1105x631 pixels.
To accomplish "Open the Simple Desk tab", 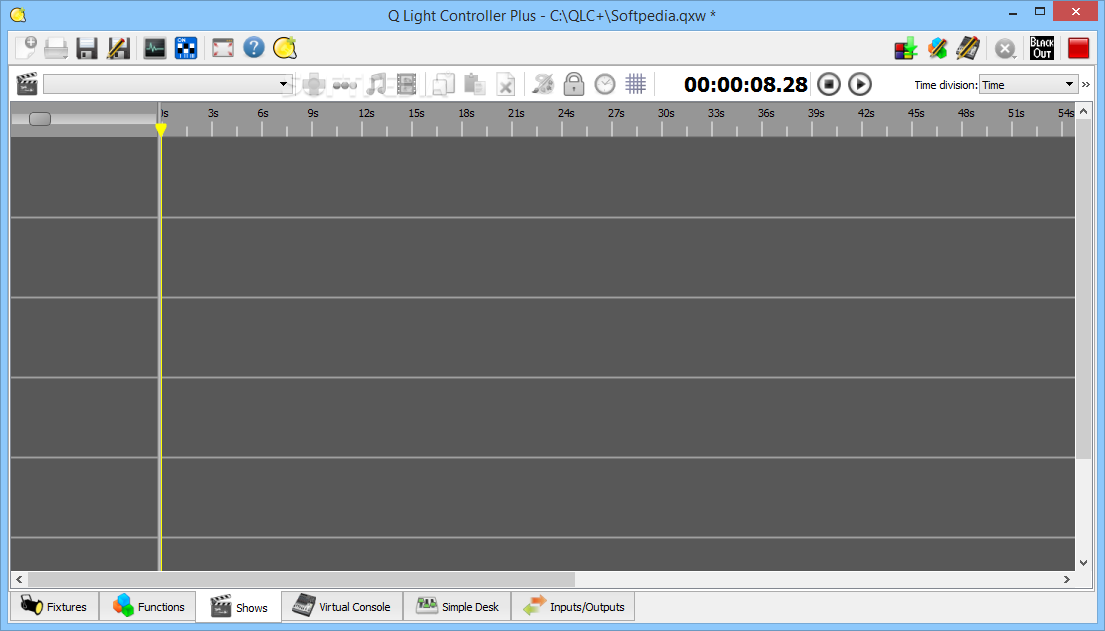I will pos(457,606).
